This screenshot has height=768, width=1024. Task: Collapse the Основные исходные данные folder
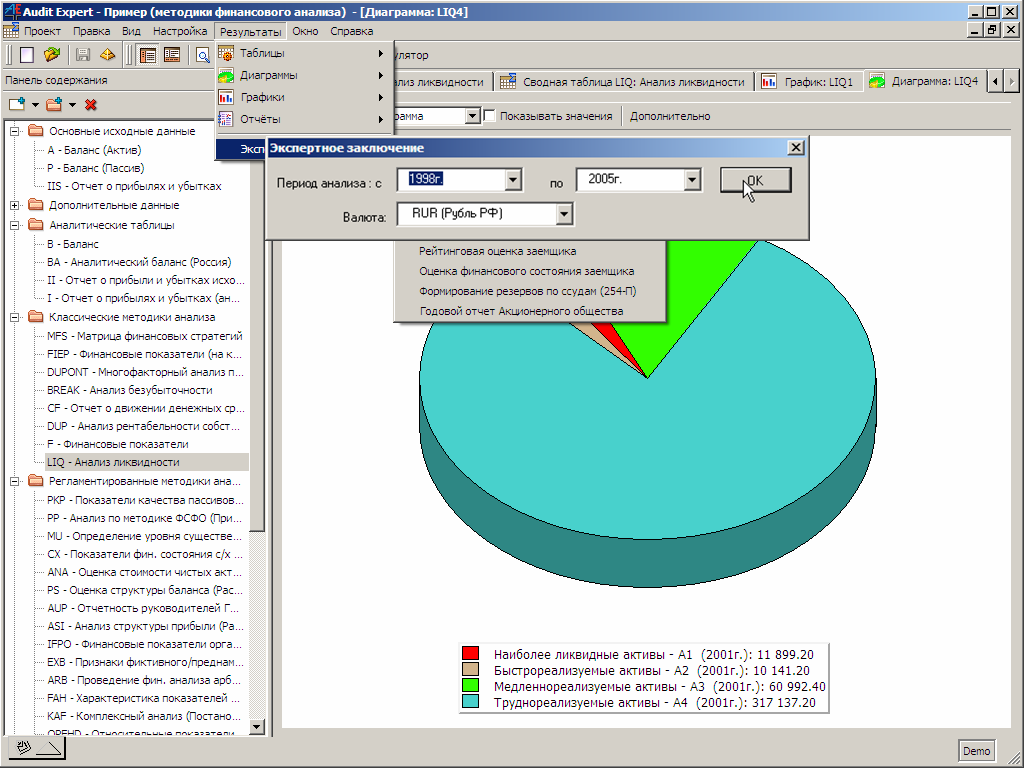point(15,131)
